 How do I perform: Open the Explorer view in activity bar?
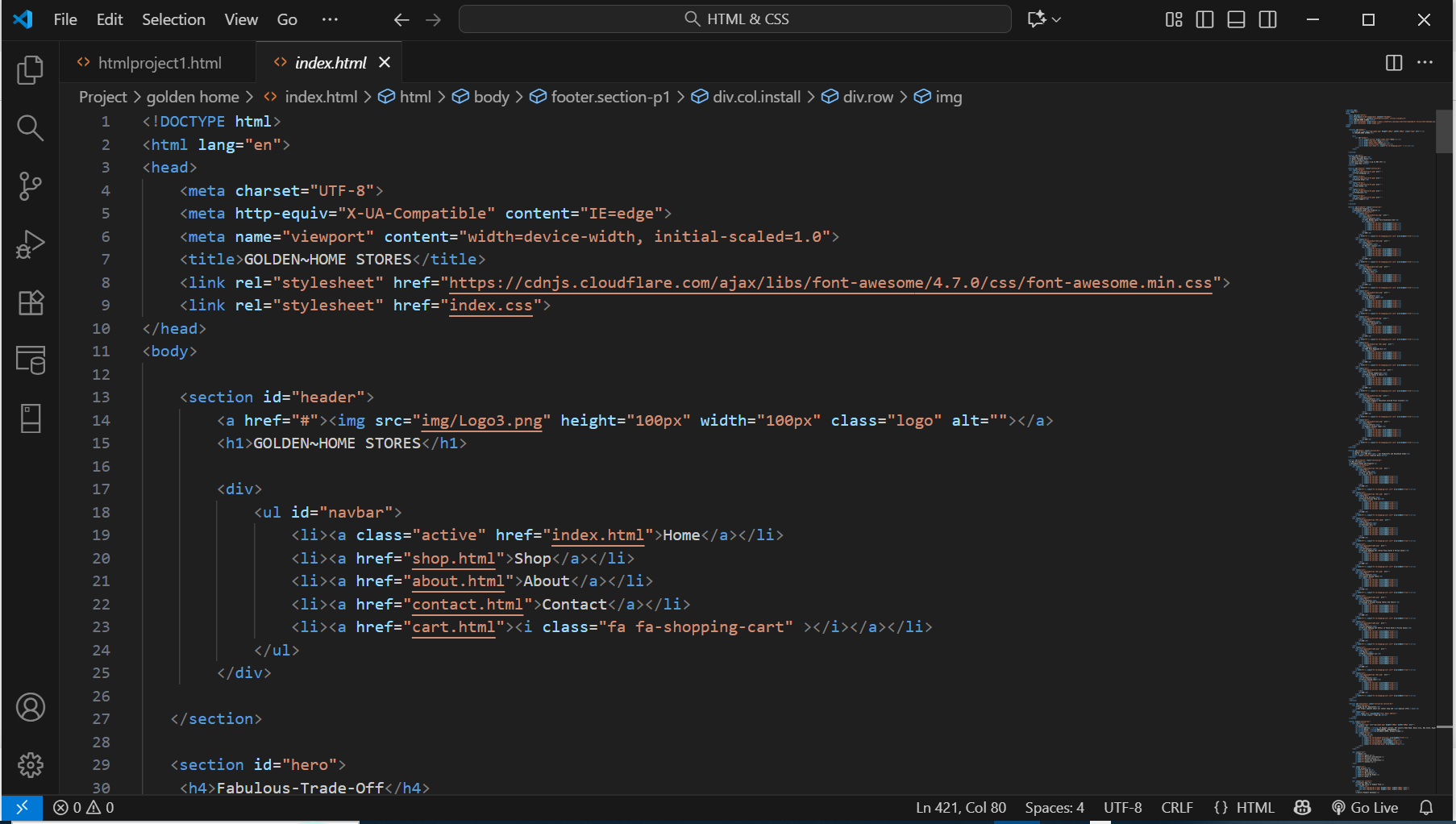(30, 70)
